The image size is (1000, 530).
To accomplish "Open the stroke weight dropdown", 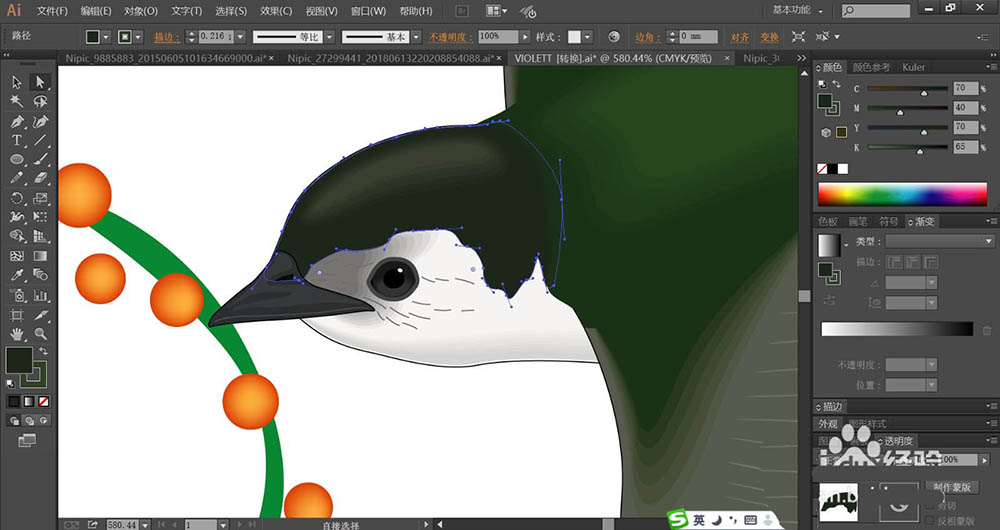I will point(240,37).
